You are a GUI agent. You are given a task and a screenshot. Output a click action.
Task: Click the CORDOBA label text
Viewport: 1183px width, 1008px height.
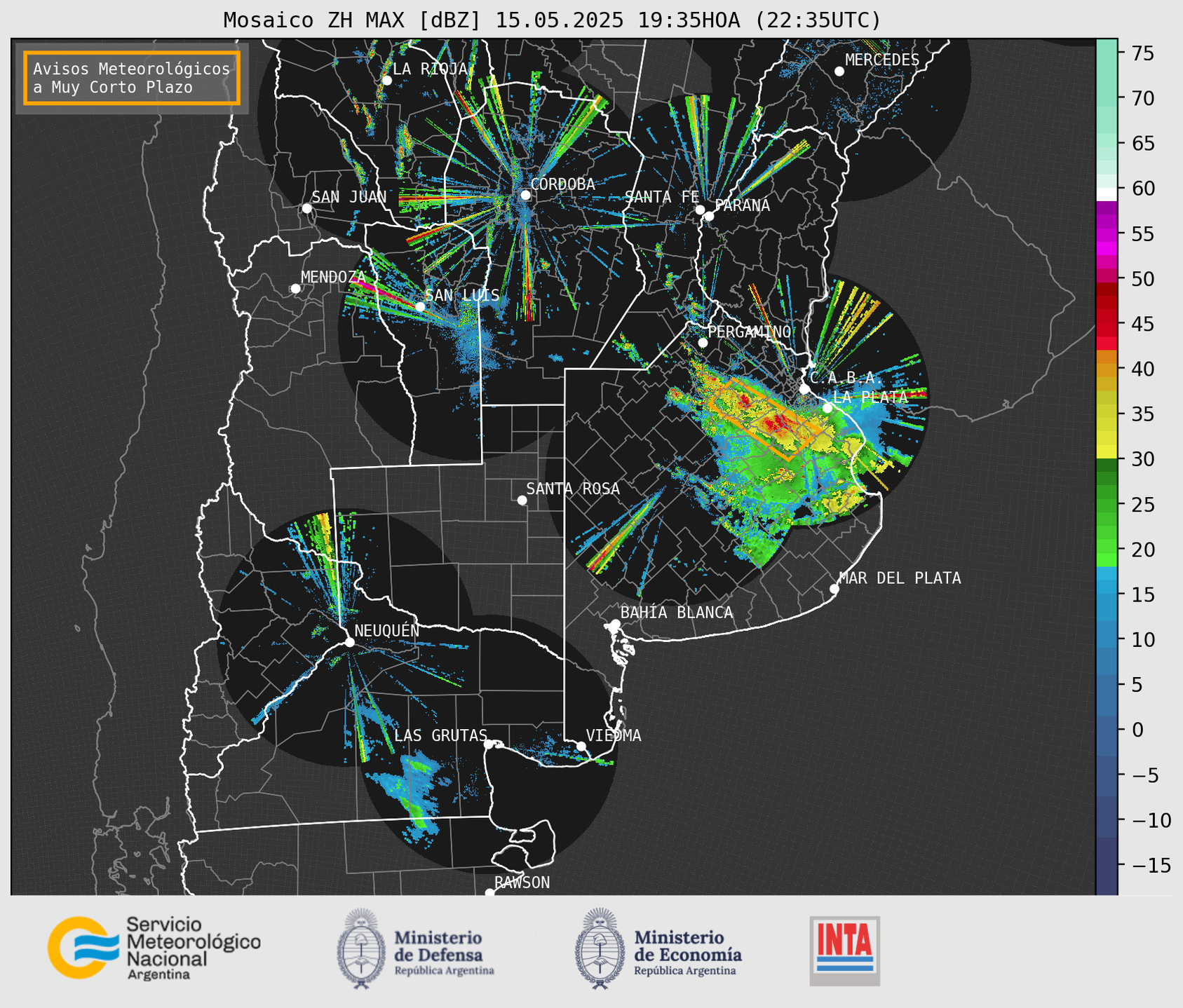click(562, 184)
